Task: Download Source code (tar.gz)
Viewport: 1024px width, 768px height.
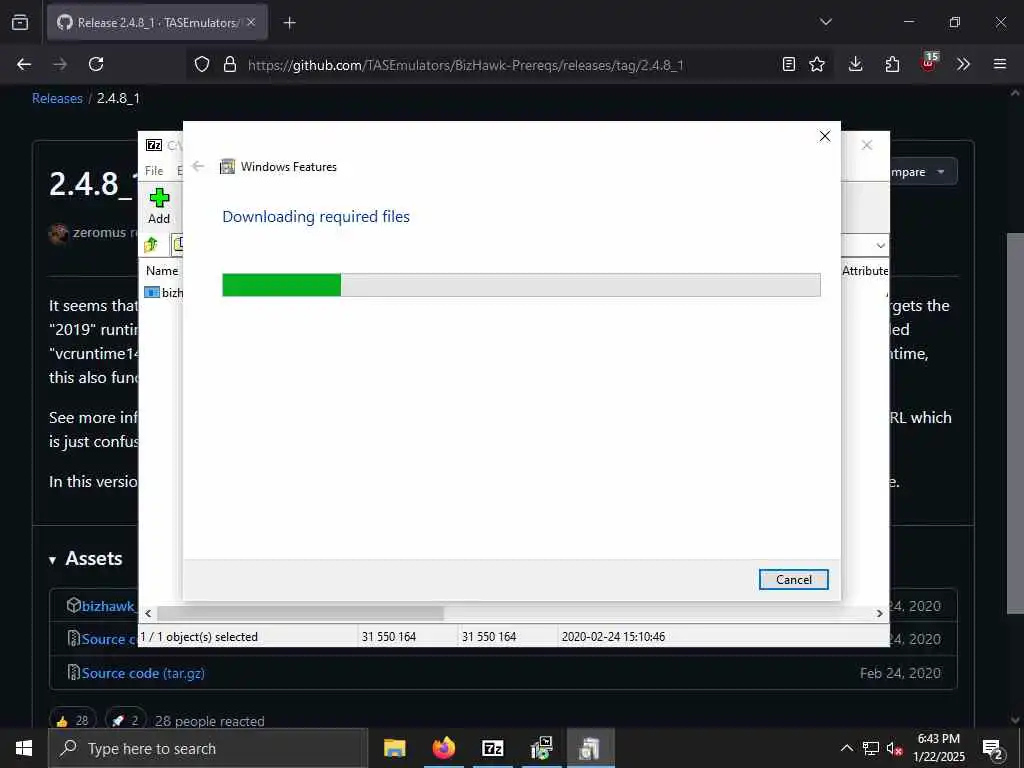Action: pos(143,673)
